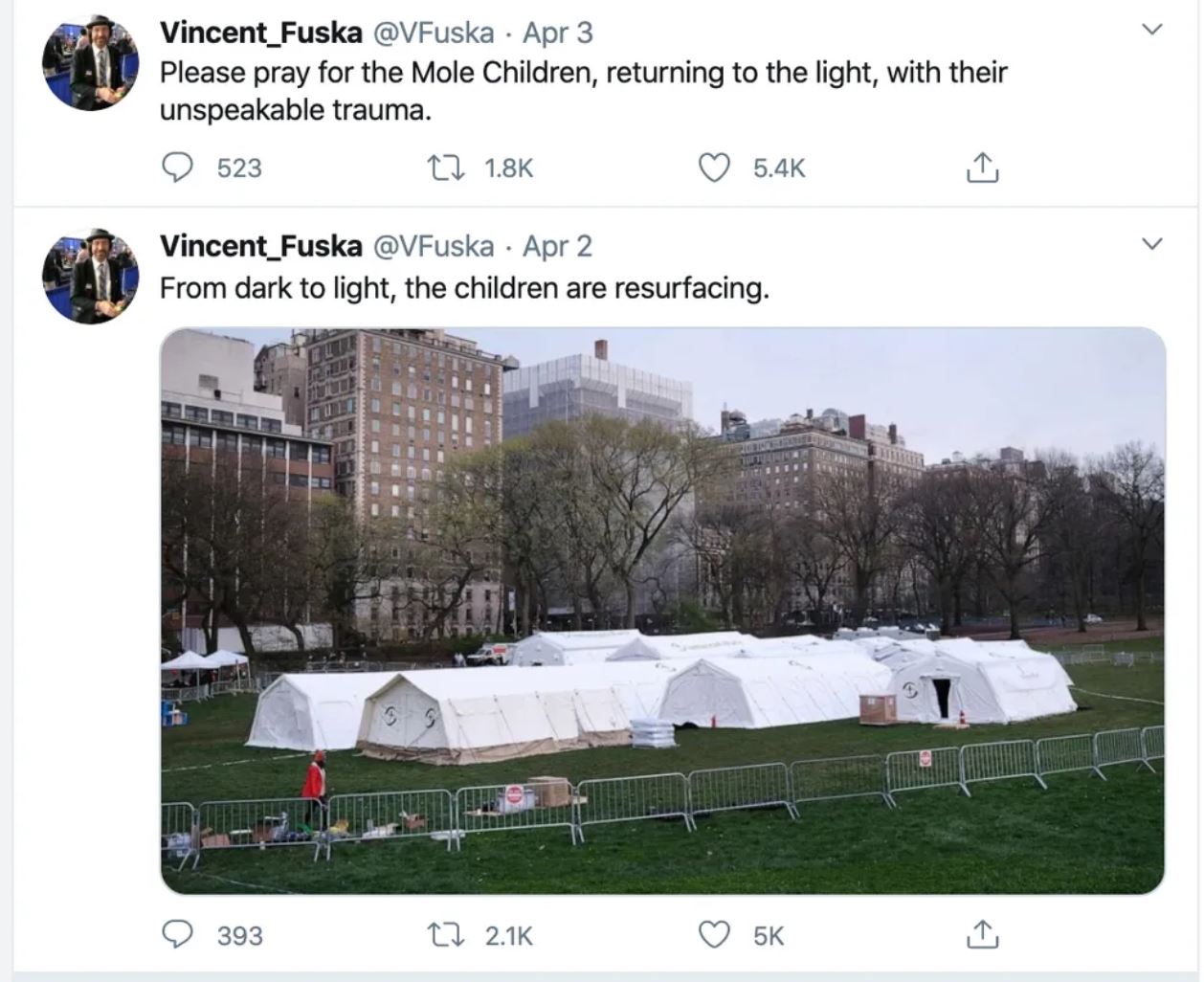Reply to the Apr 2 tweet with 393 replies
The width and height of the screenshot is (1204, 982).
177,934
